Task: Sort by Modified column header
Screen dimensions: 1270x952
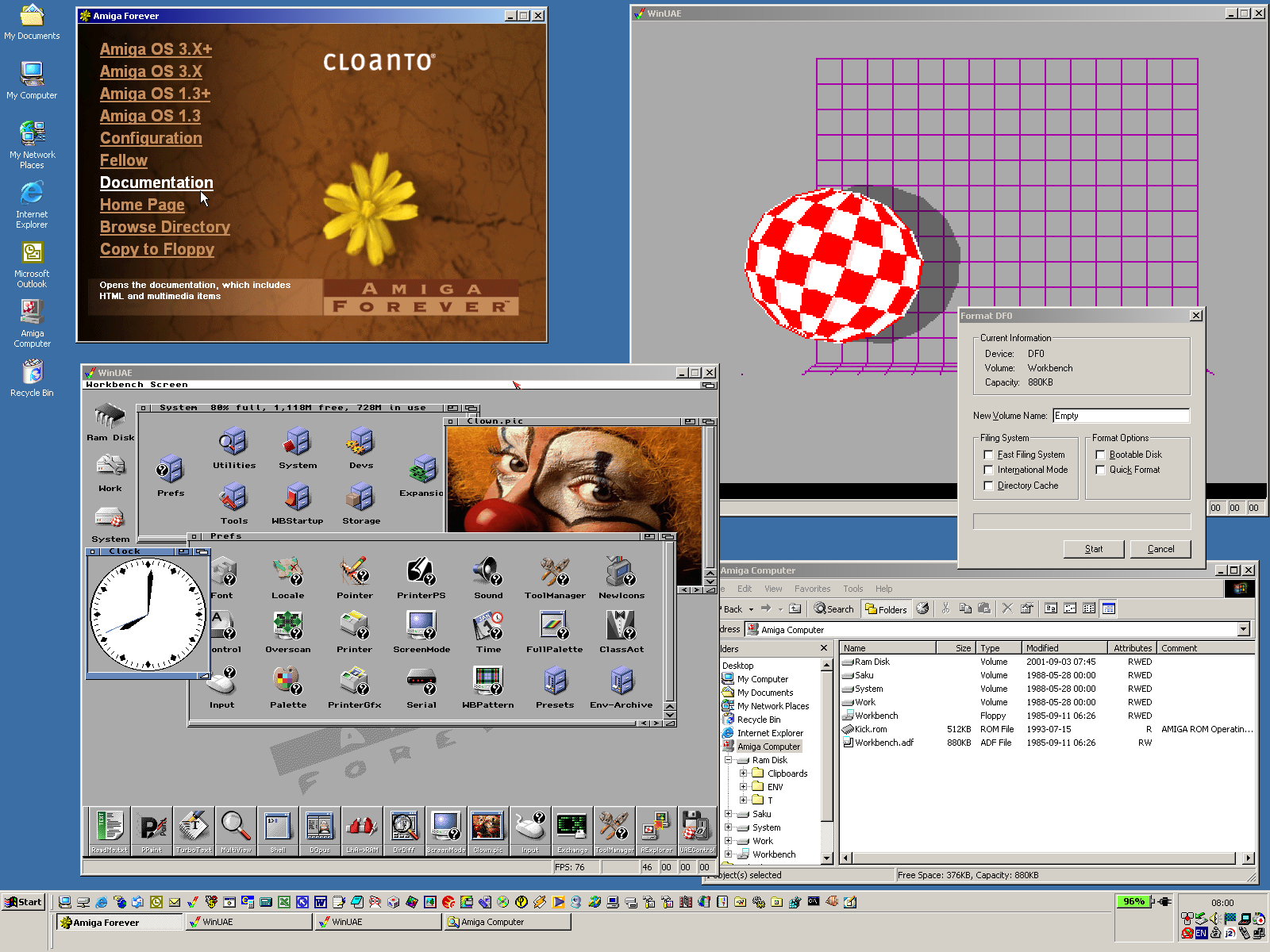Action: coord(1064,648)
